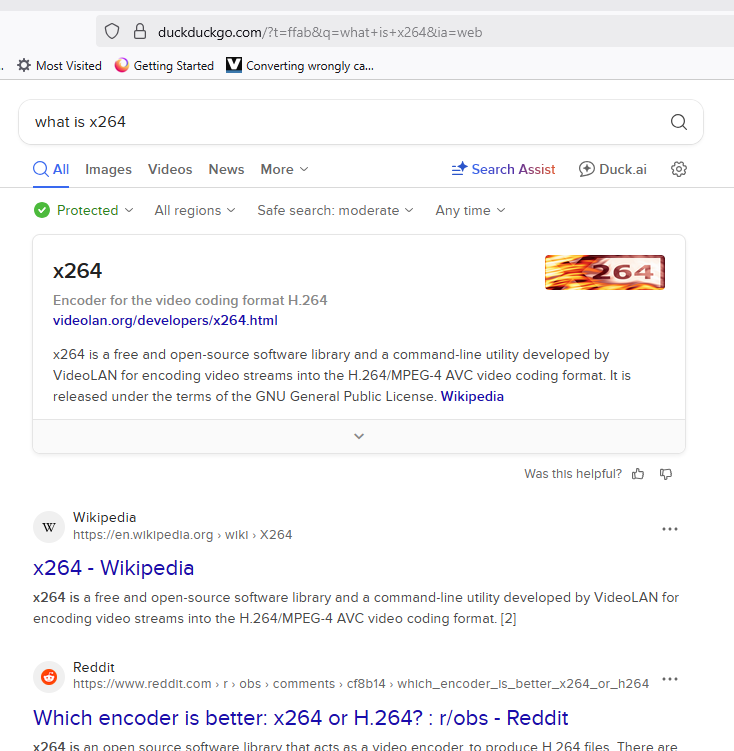This screenshot has height=751, width=734.
Task: Open search settings gear icon
Action: 678,169
